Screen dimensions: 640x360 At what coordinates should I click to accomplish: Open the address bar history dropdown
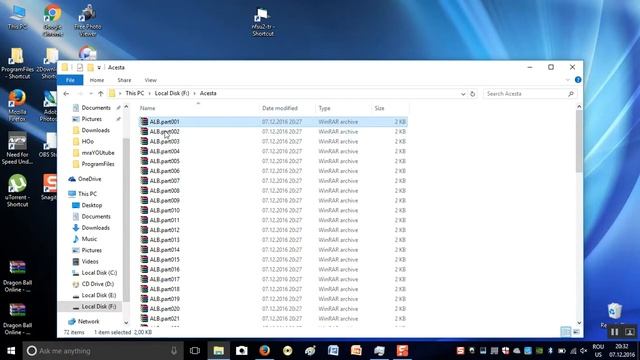point(463,94)
